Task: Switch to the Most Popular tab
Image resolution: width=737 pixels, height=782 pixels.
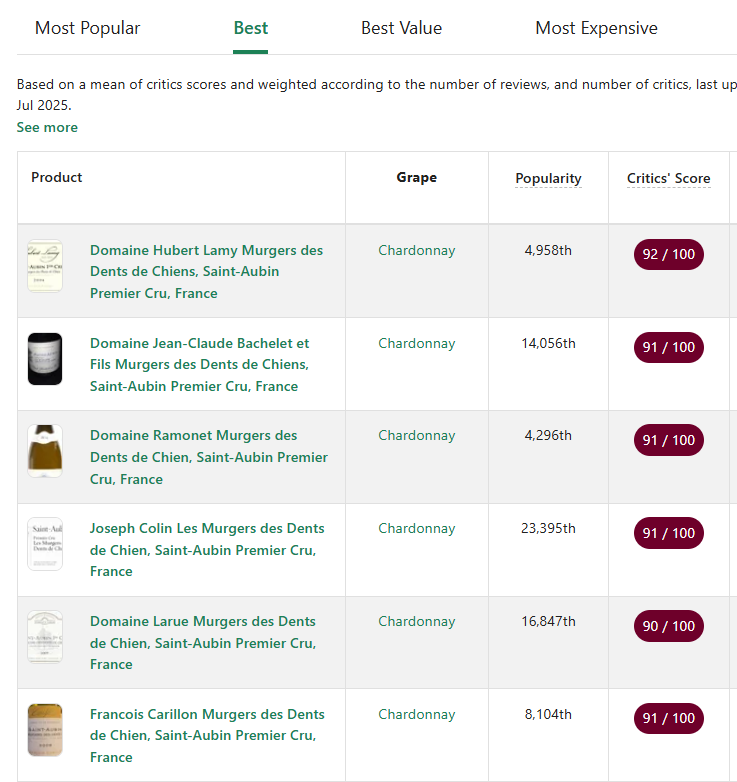Action: [88, 28]
